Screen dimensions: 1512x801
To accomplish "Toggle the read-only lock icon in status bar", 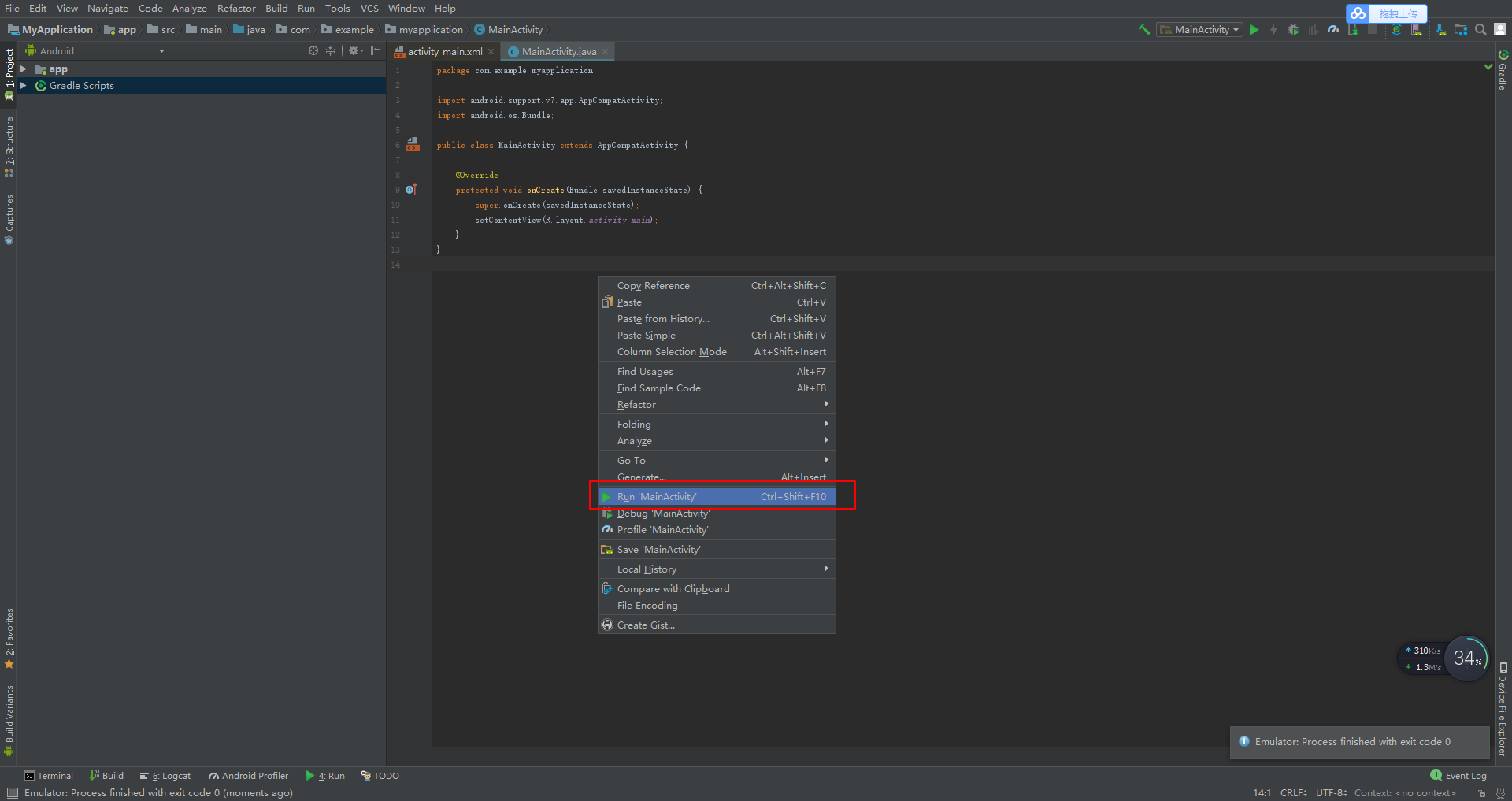I will click(1481, 793).
